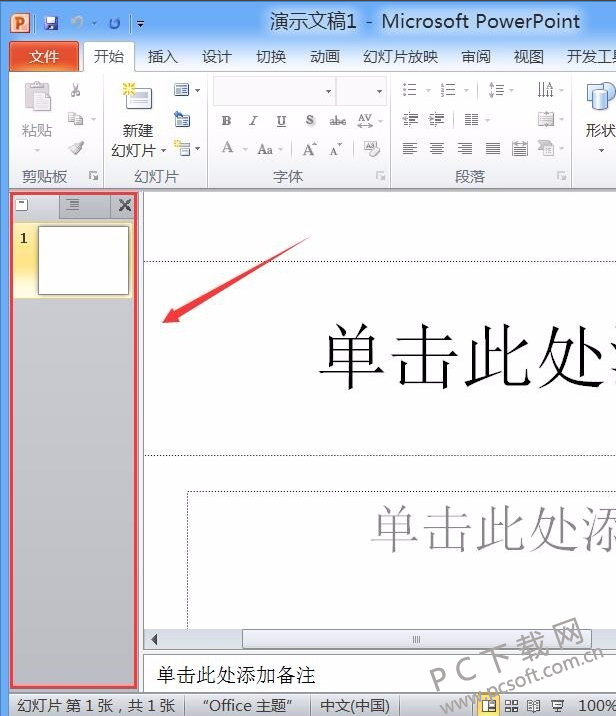The image size is (616, 716).
Task: Open the 审阅 ribbon tab
Action: (476, 57)
